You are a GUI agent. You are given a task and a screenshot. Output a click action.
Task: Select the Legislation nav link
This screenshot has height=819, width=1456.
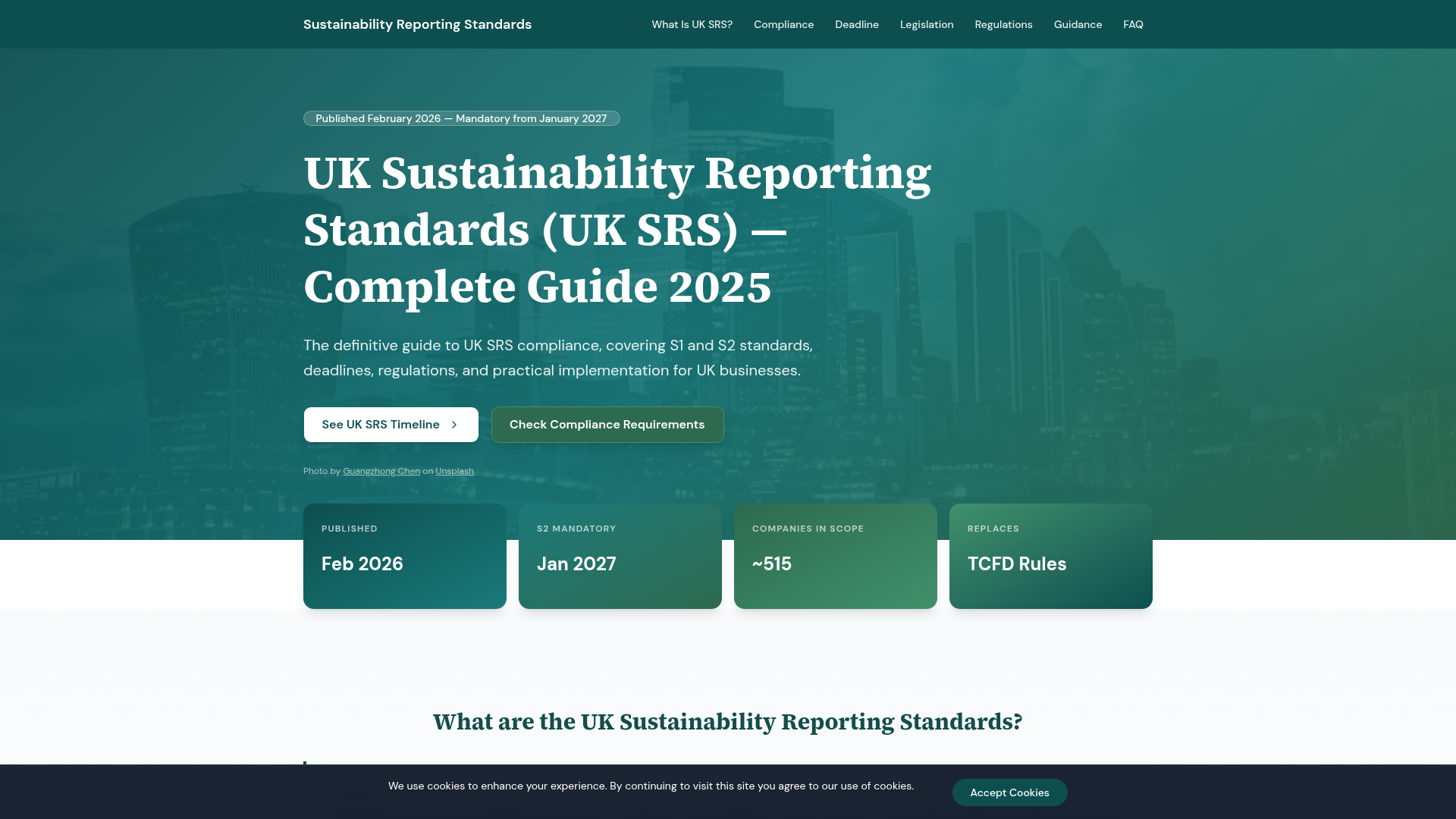pyautogui.click(x=927, y=24)
